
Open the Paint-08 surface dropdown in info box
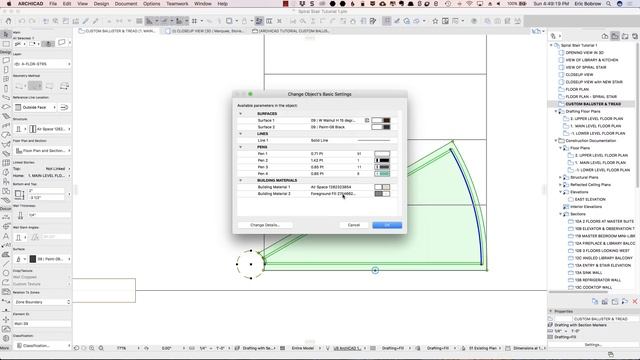[x=50, y=259]
